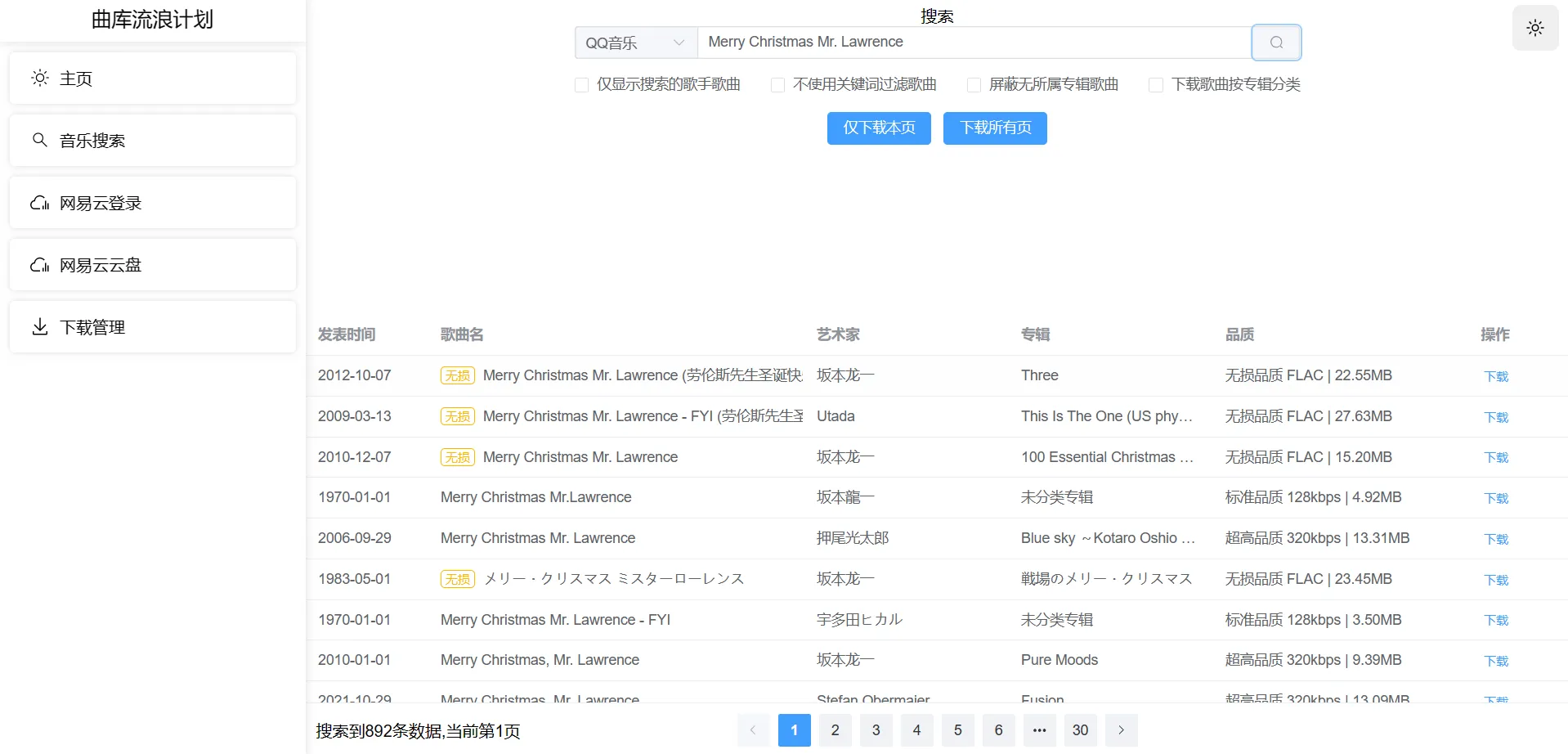The width and height of the screenshot is (1568, 754).
Task: Download the Utada FYI track
Action: click(1496, 417)
